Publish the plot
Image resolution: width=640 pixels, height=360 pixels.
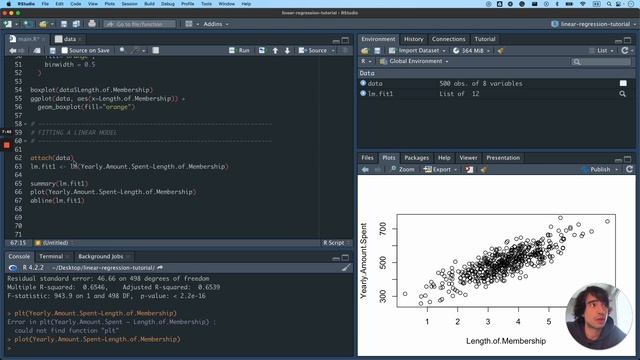[x=597, y=169]
